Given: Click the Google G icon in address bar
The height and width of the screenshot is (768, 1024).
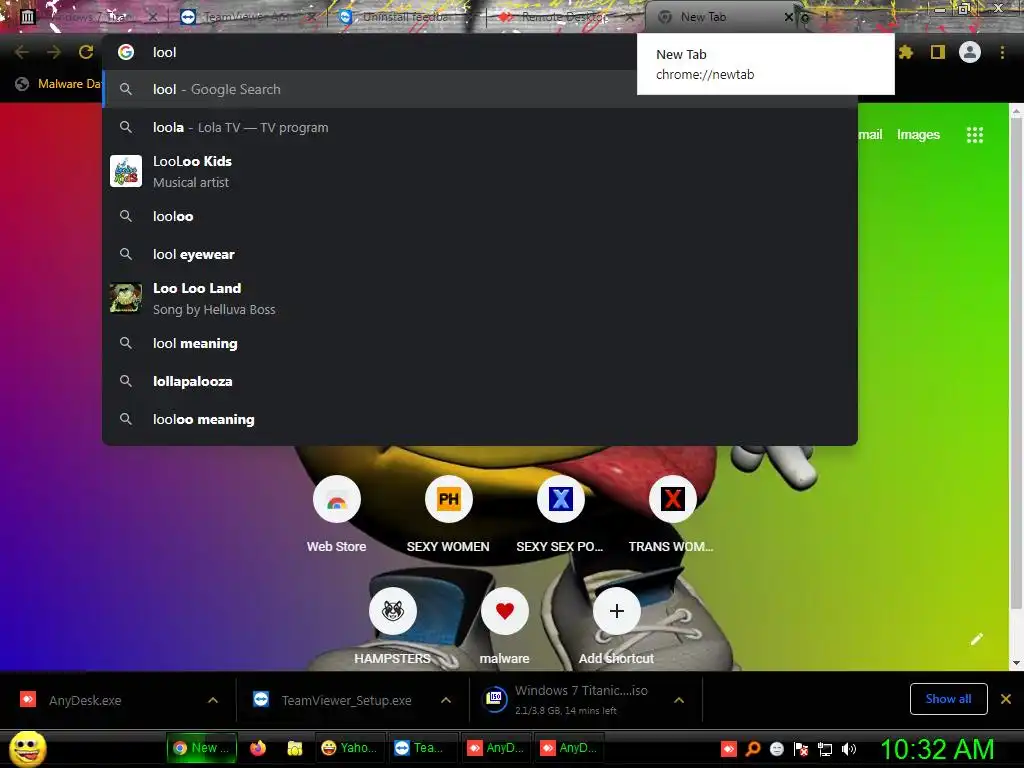Looking at the screenshot, I should tap(126, 52).
